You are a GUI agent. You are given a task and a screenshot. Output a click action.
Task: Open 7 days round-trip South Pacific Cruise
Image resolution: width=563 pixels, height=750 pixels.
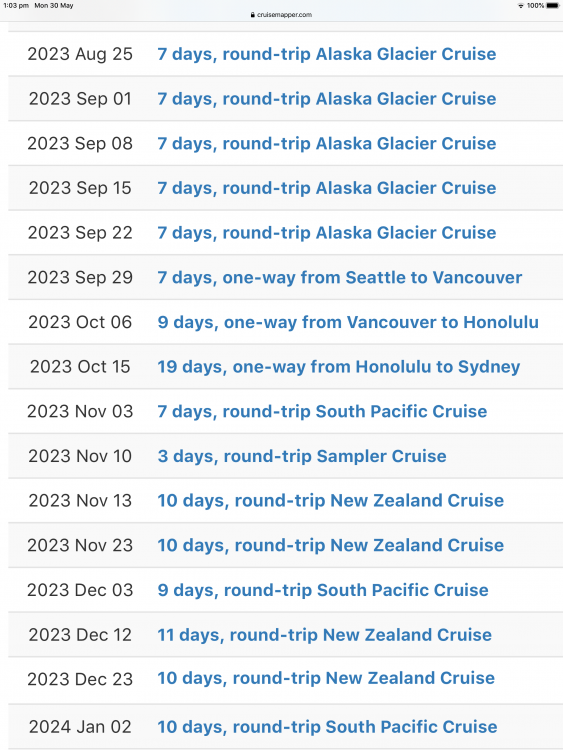coord(322,411)
